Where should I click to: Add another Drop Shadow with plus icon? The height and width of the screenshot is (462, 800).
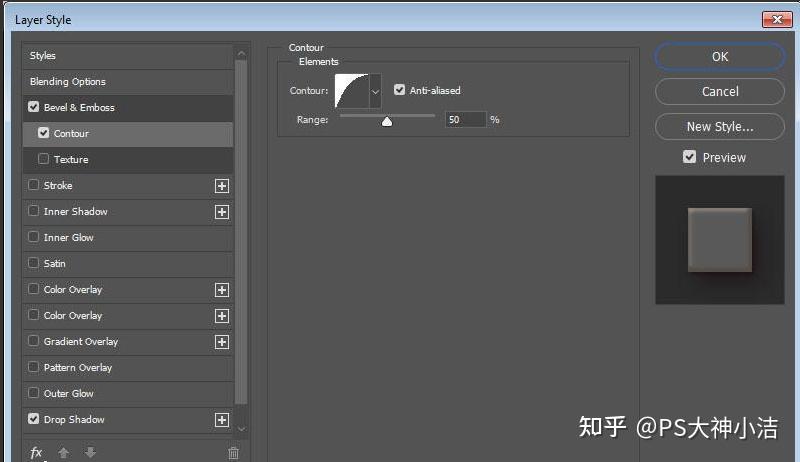[x=221, y=420]
